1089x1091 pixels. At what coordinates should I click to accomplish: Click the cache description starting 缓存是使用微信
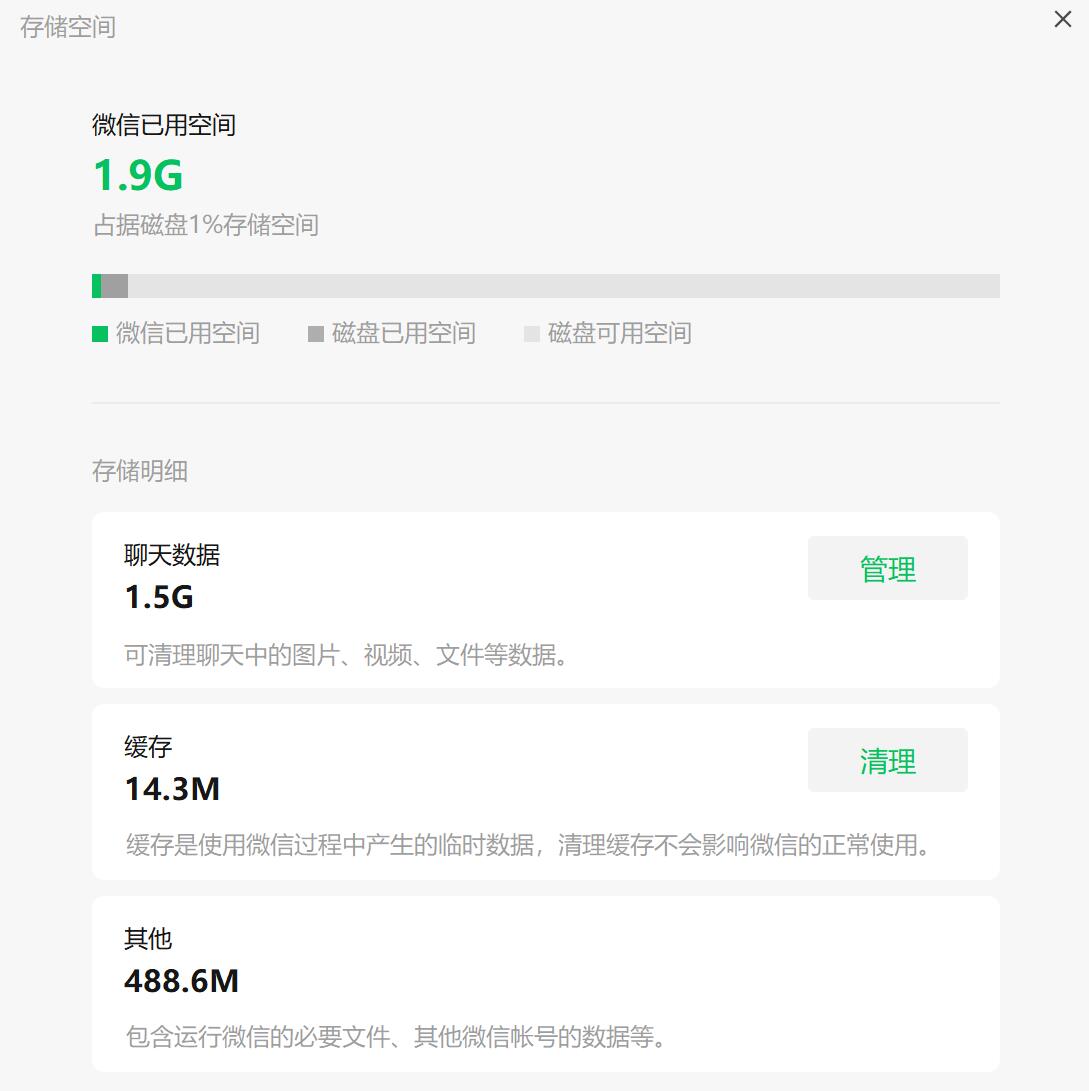[530, 845]
